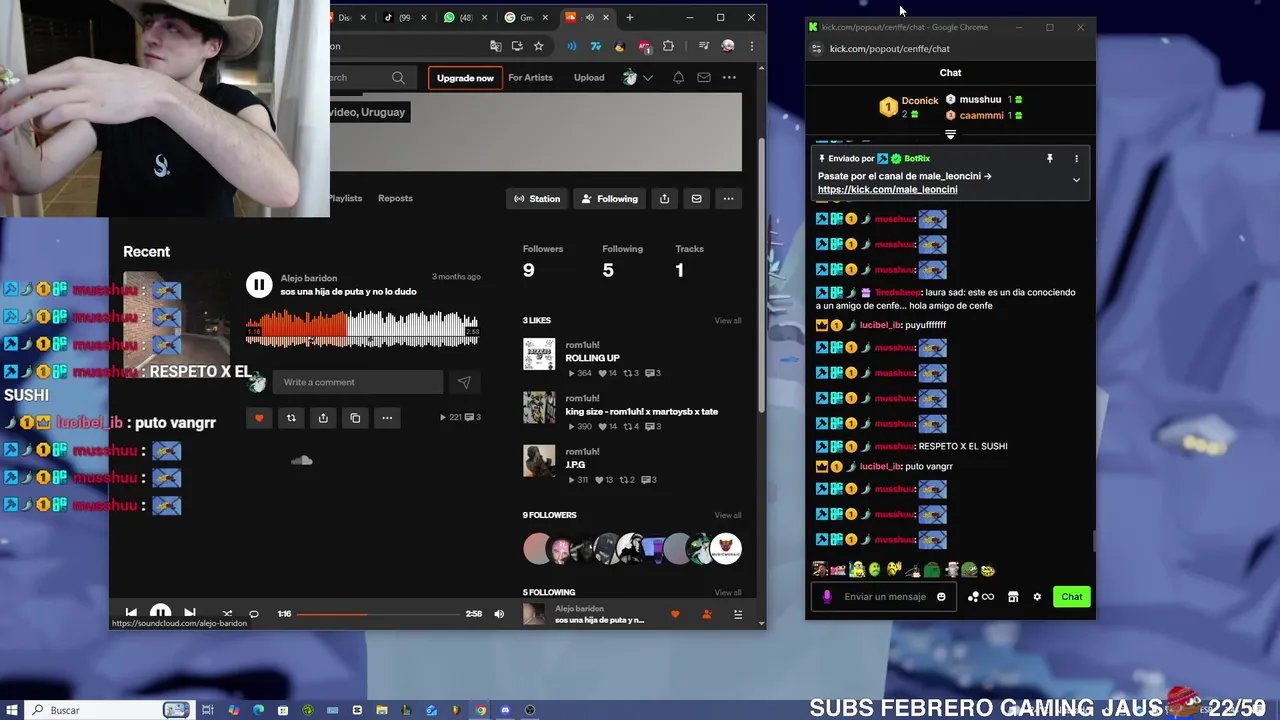Screen dimensions: 1280x720
Task: Seek along the bottom player progress bar
Action: point(378,614)
